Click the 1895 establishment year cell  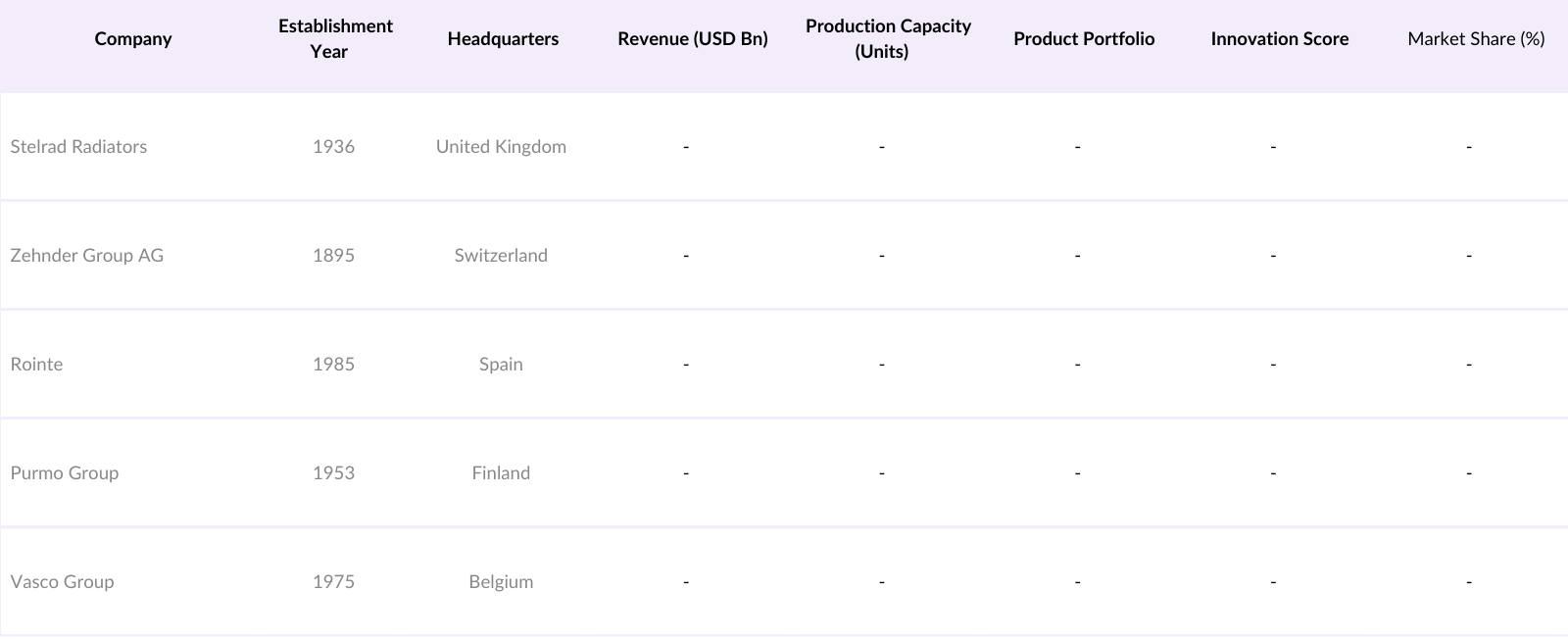click(333, 256)
